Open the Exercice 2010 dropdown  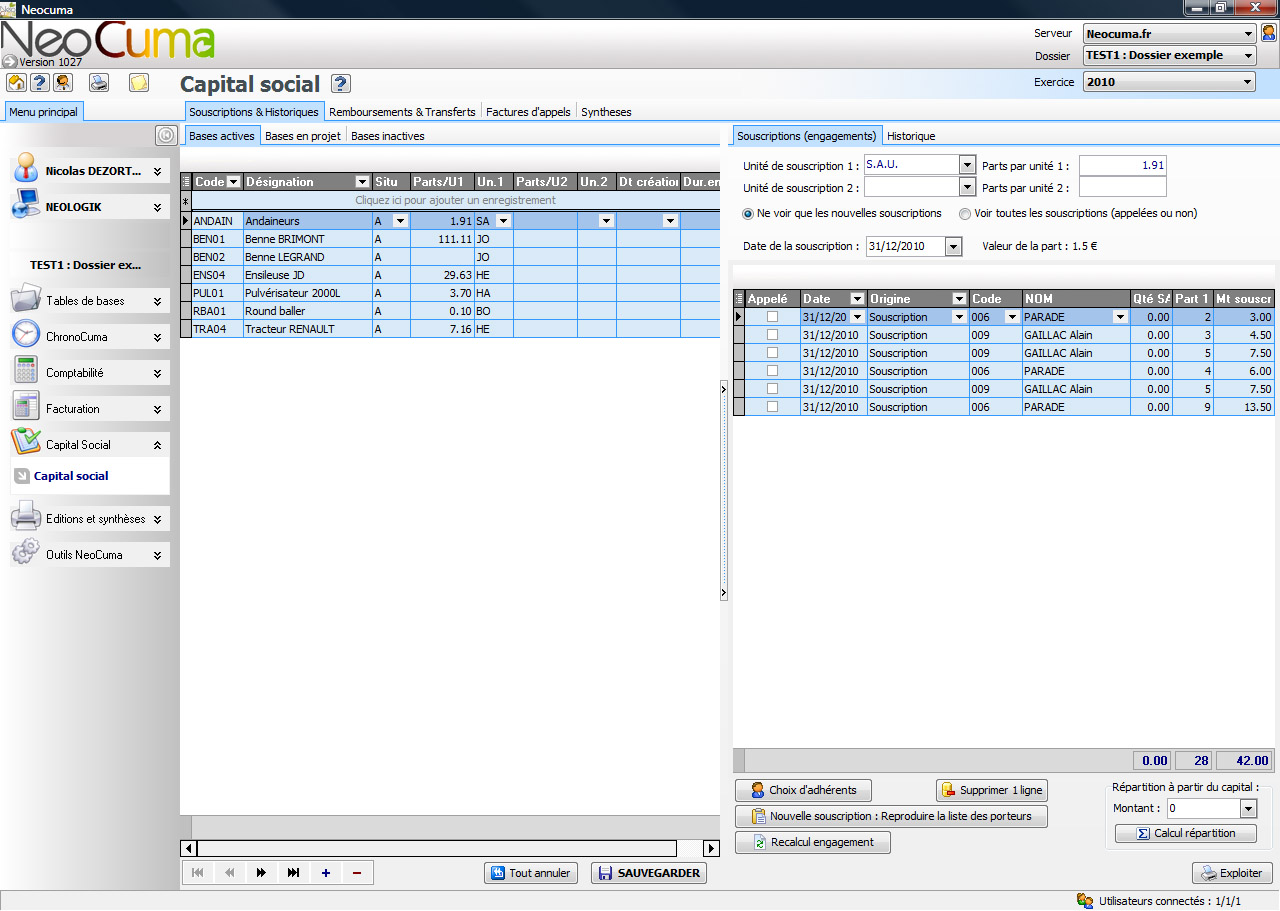(1248, 82)
